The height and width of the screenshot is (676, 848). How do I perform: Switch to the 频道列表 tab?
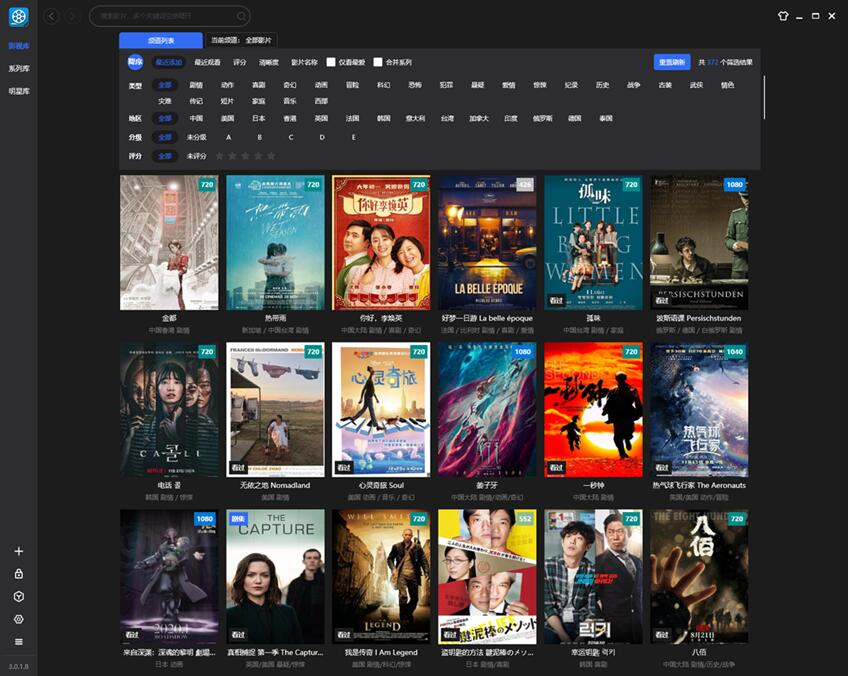tap(160, 41)
